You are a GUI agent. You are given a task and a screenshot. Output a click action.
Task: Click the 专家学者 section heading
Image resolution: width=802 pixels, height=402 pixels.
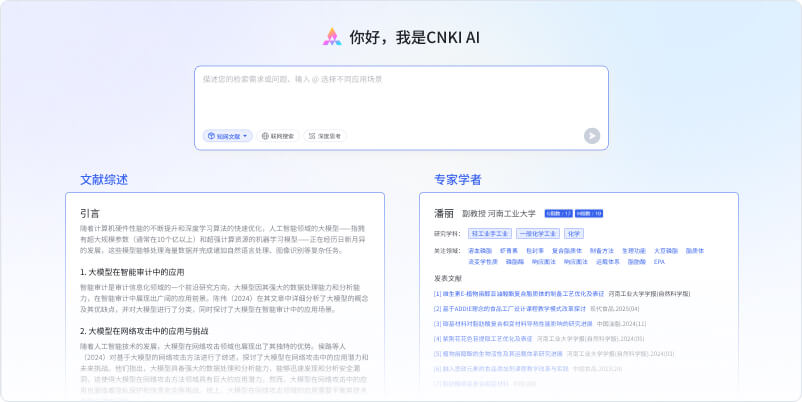click(x=458, y=180)
